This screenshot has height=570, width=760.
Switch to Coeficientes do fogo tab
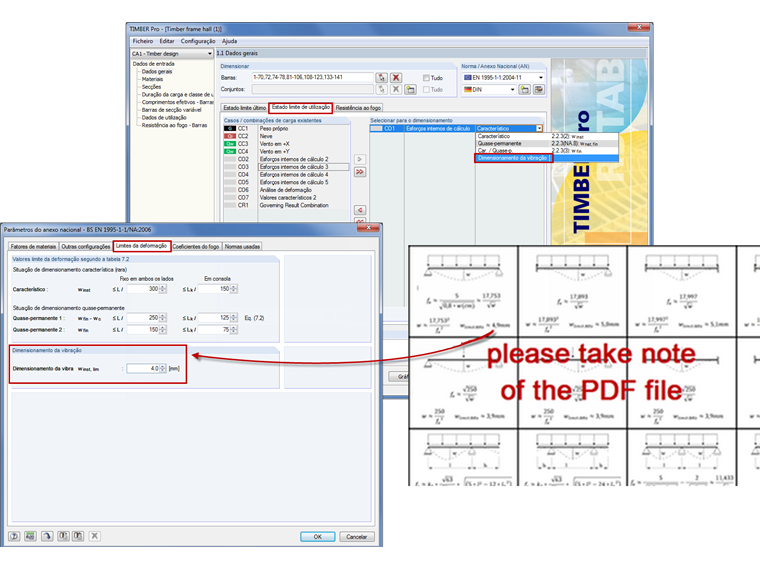[196, 247]
